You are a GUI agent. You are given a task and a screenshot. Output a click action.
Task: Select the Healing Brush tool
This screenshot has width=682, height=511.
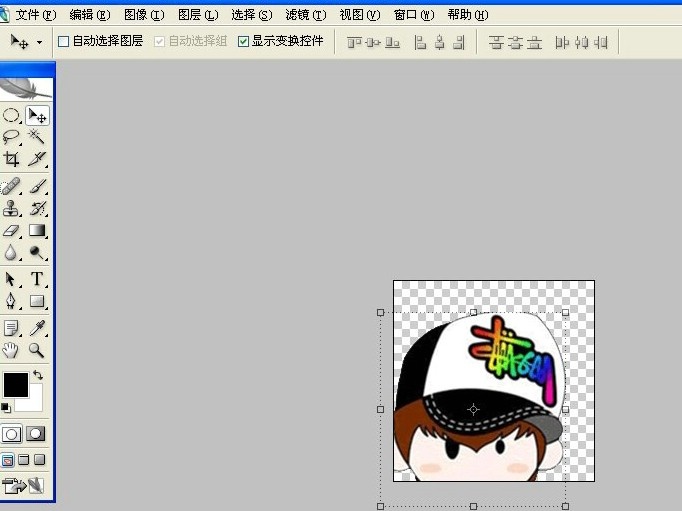click(11, 187)
